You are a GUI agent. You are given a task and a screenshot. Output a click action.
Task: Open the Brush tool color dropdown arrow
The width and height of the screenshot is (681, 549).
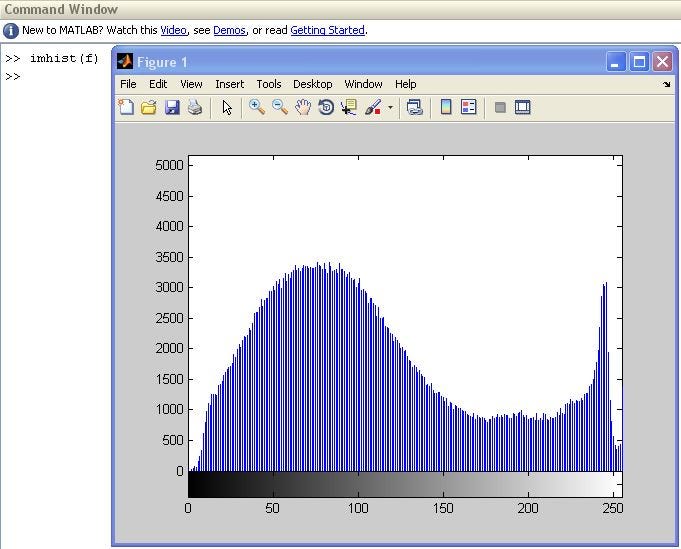pos(390,107)
